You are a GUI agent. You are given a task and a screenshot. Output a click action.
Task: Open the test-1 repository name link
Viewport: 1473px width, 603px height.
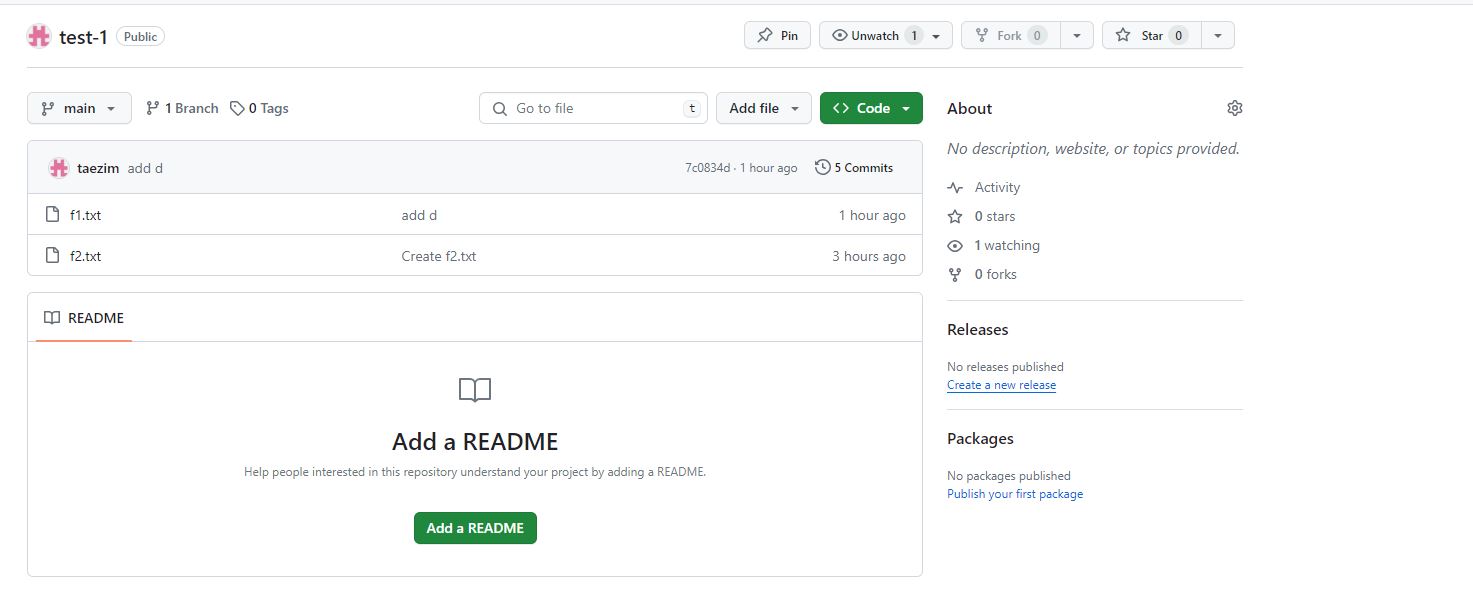(x=83, y=36)
